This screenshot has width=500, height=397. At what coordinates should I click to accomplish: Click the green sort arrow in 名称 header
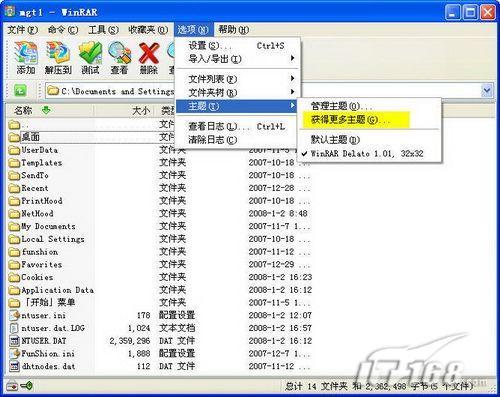(46, 110)
